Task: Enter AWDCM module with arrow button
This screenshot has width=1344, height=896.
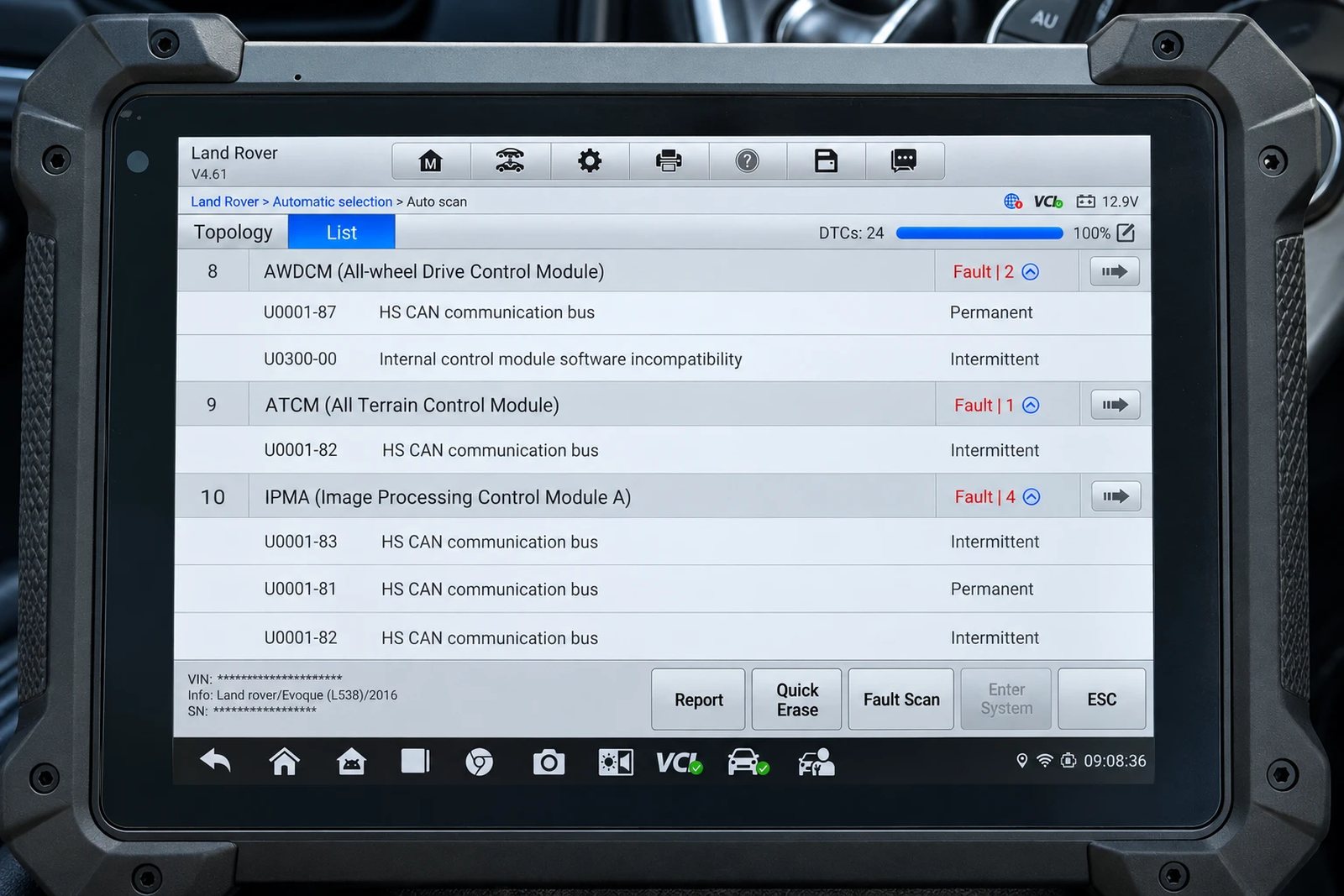Action: [1115, 271]
